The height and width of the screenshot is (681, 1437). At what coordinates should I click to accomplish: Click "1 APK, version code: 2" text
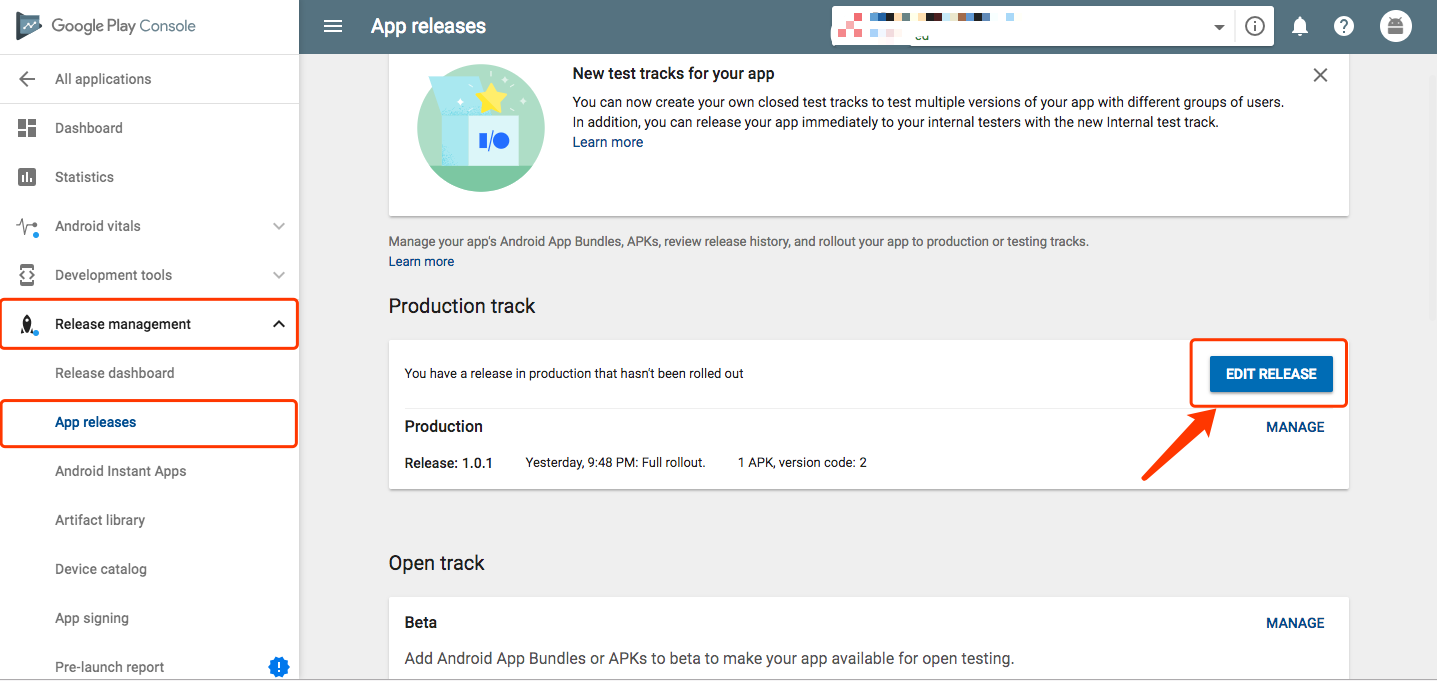pos(802,463)
